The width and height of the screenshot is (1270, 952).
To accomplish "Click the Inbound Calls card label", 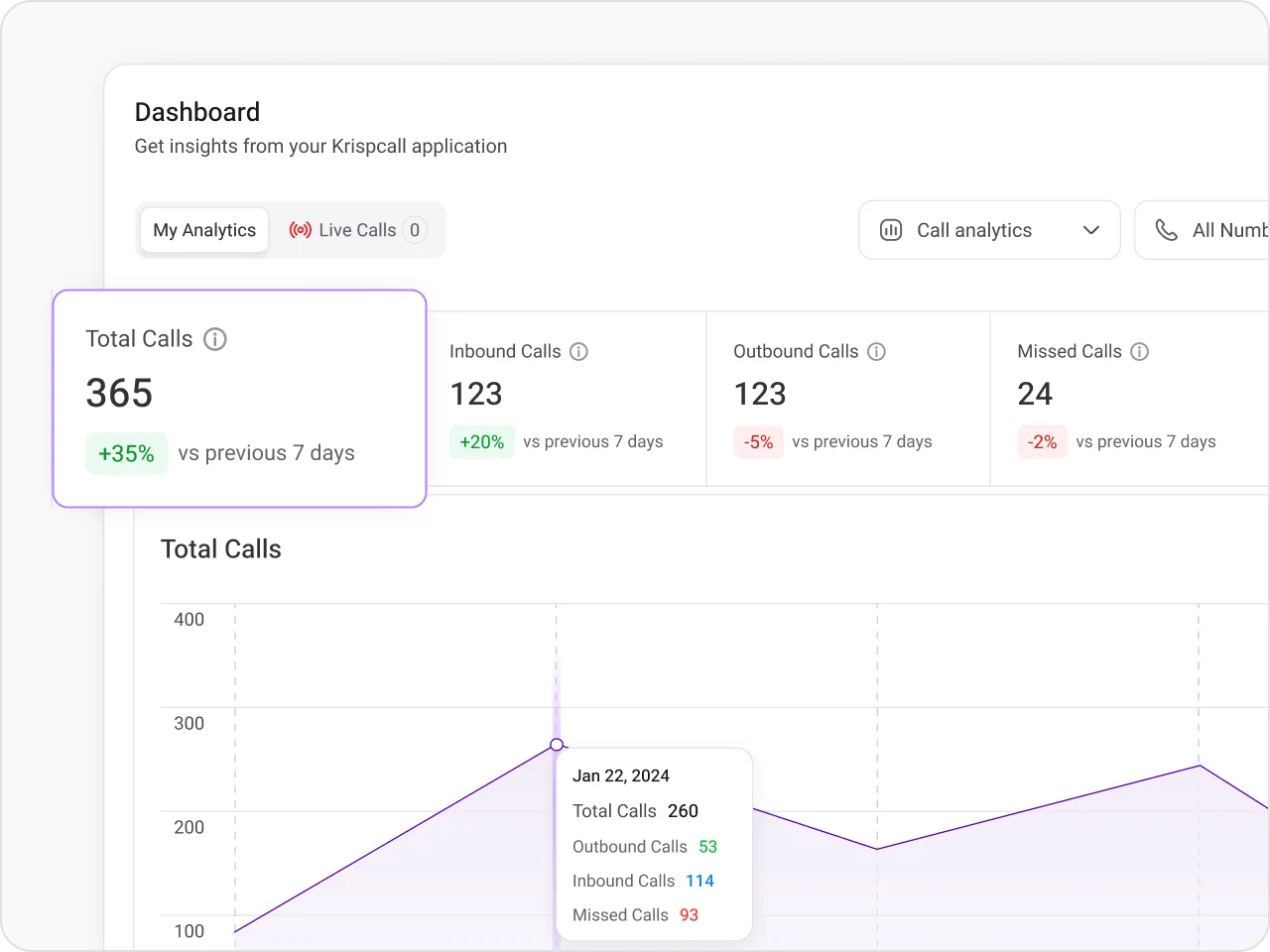I will tap(505, 352).
